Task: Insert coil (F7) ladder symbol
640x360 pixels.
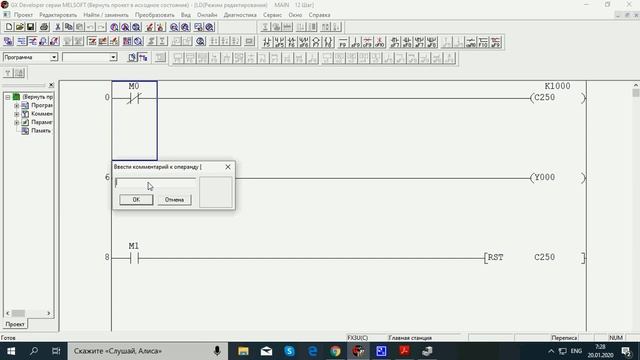Action: coord(316,42)
